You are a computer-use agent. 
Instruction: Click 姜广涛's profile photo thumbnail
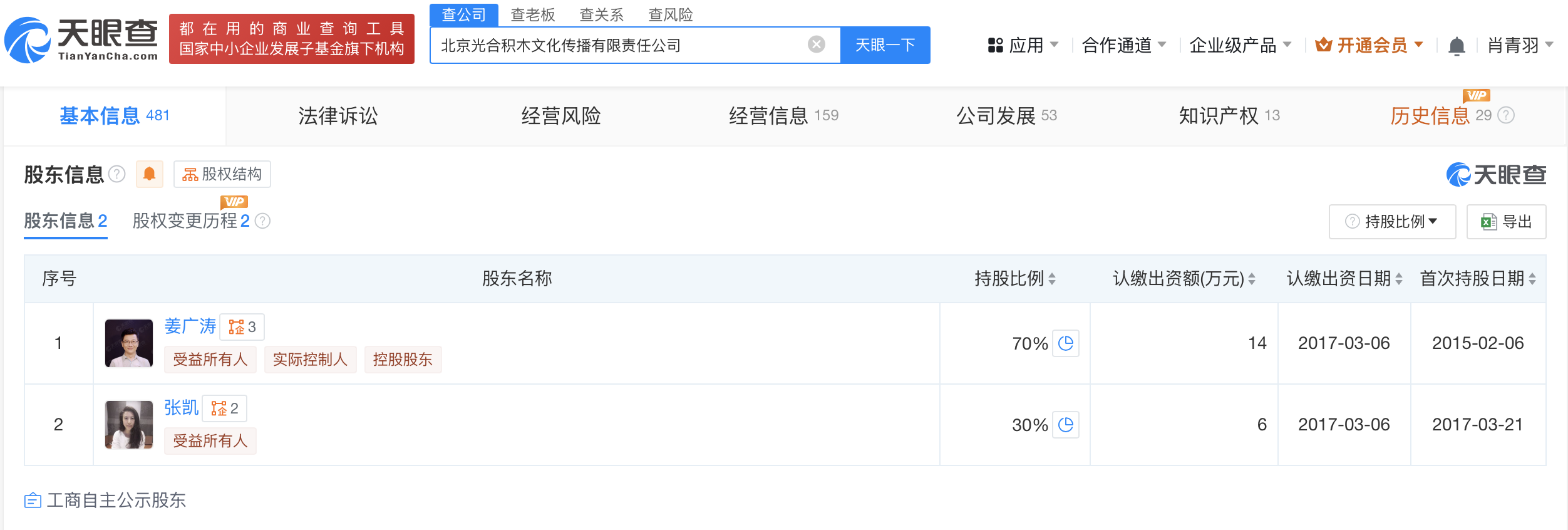coord(129,343)
